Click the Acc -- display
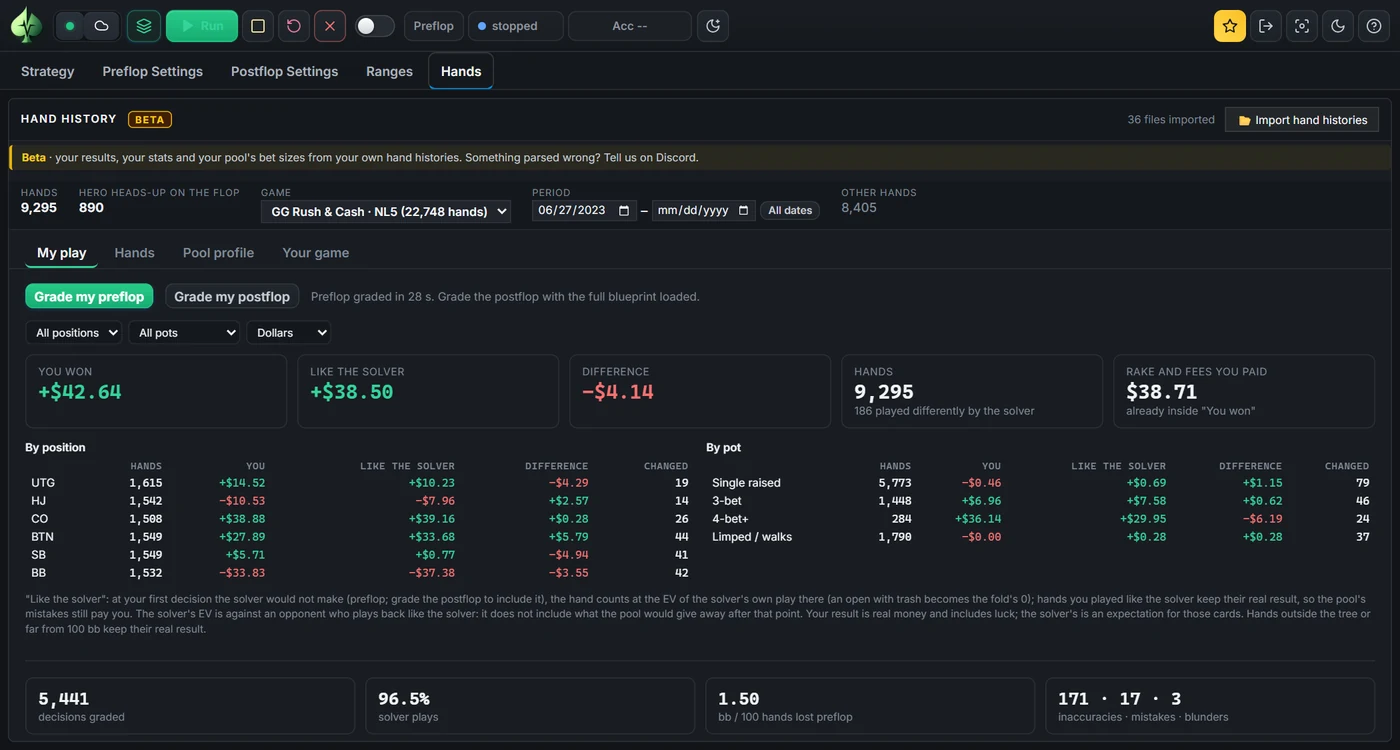This screenshot has width=1400, height=750. [x=630, y=26]
